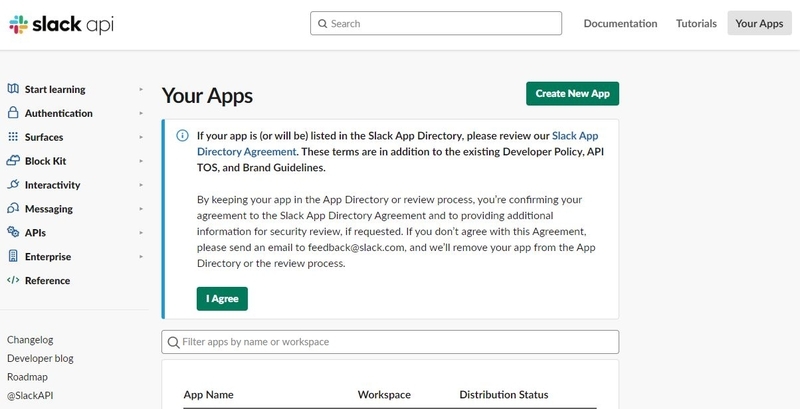Click the App Name column header
Viewport: 800px width, 409px height.
[x=208, y=395]
